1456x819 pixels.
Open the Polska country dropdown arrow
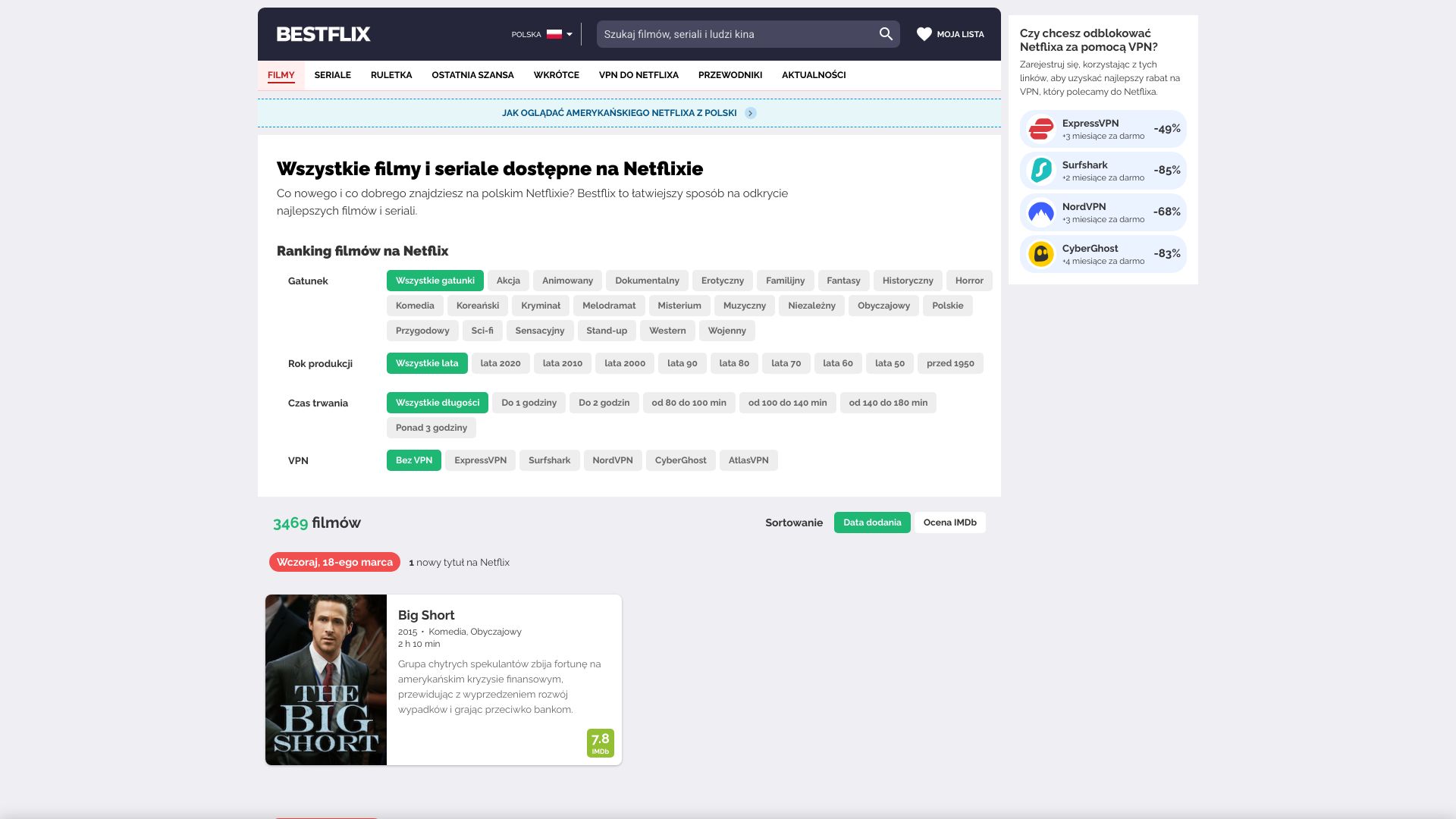[570, 34]
